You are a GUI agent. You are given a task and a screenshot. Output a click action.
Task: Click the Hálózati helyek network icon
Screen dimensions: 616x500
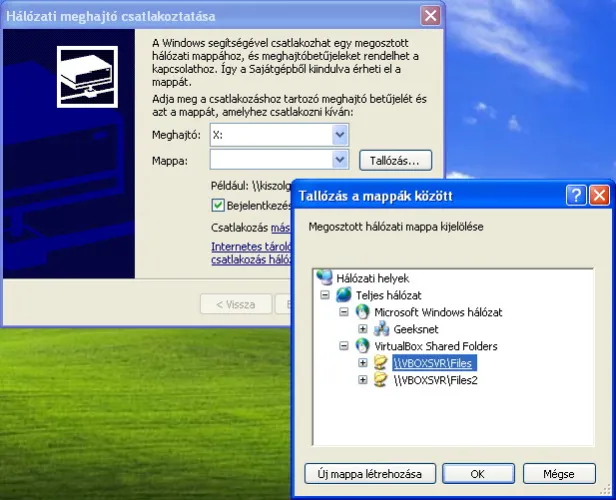coord(324,277)
